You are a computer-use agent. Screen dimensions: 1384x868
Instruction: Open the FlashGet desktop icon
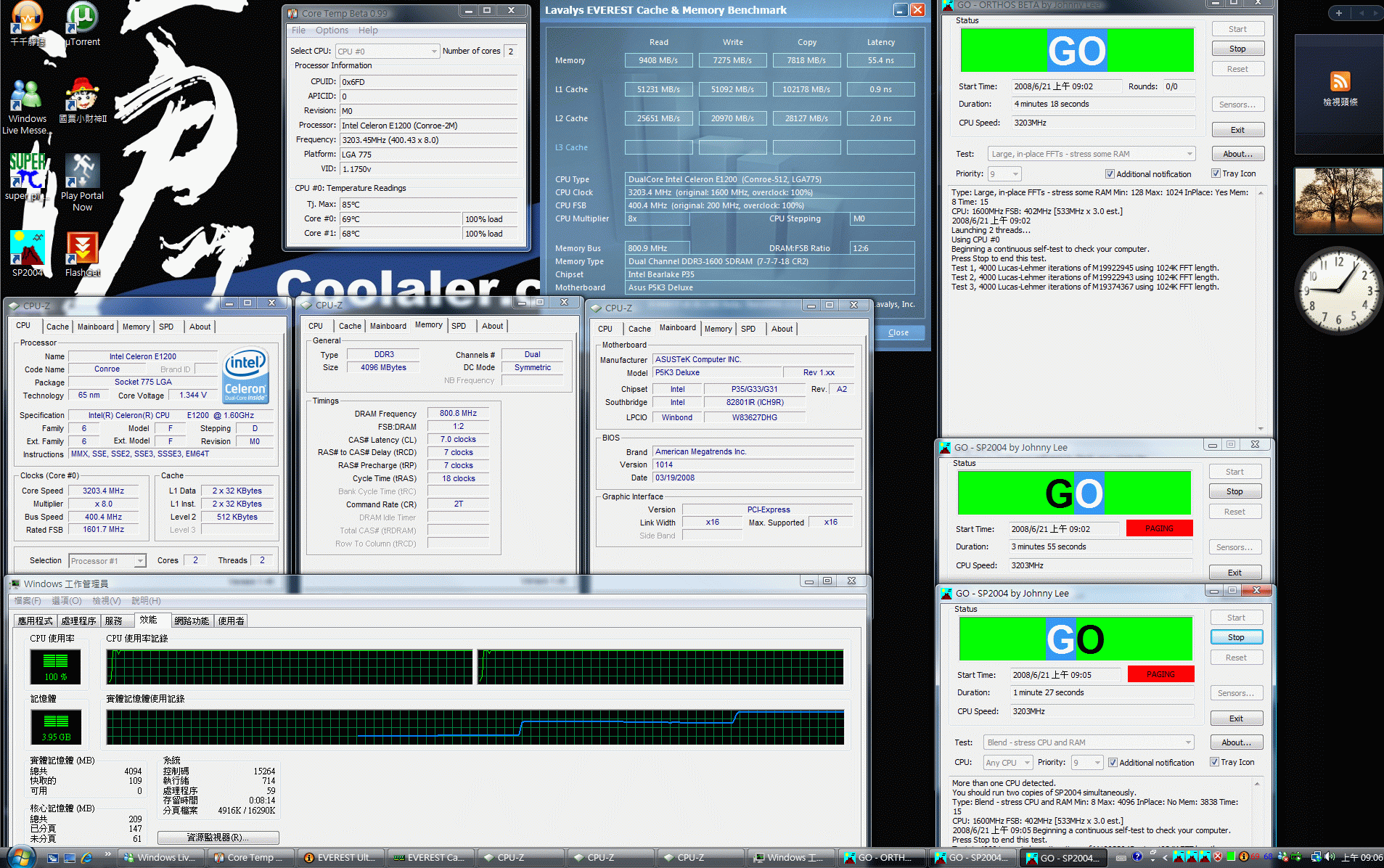82,253
